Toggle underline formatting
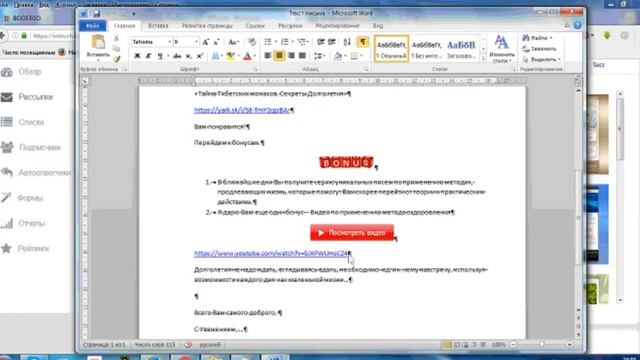640x360 pixels. click(160, 56)
